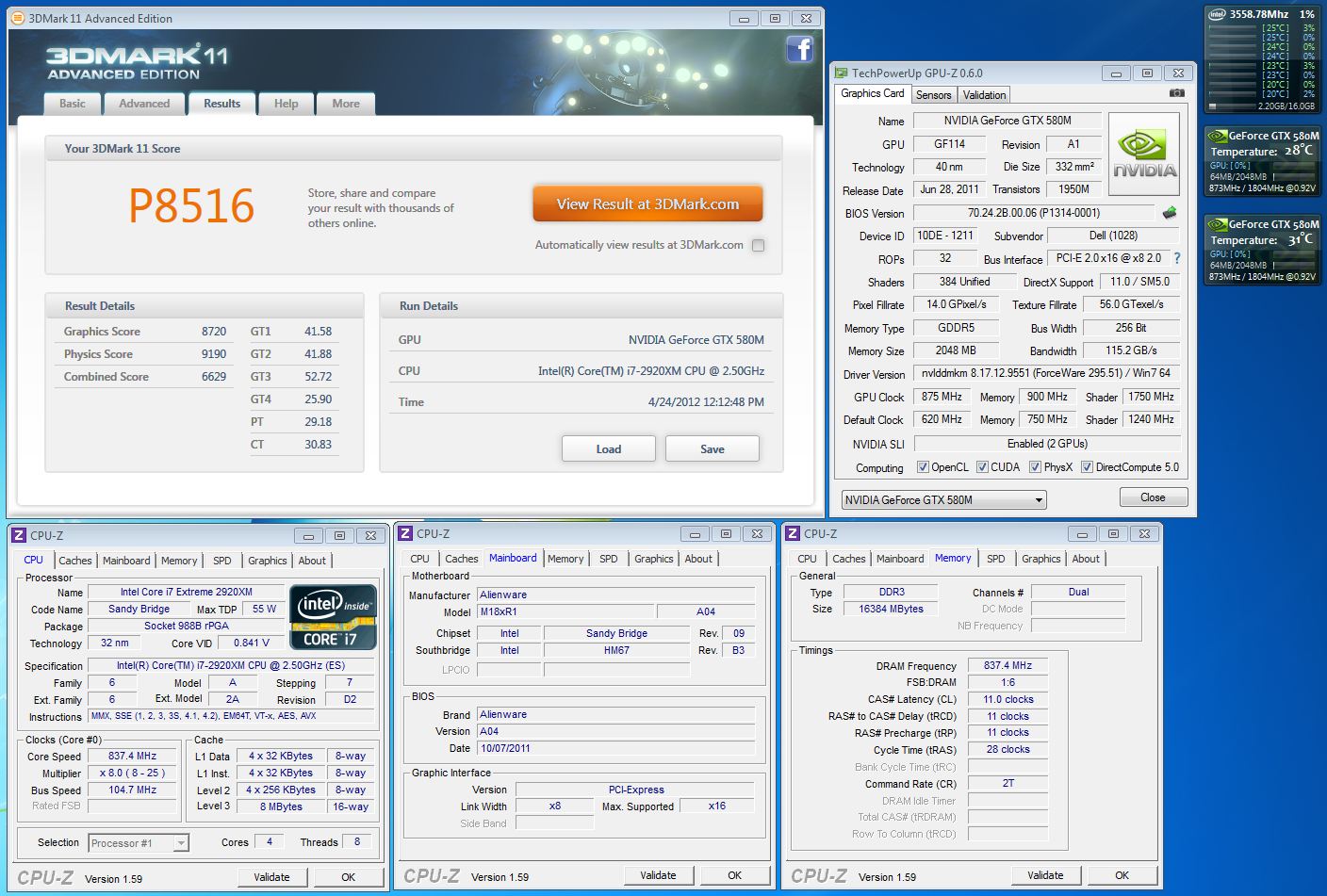Click Validate in the CPU-Z Memory window
This screenshot has width=1327, height=896.
1045,875
